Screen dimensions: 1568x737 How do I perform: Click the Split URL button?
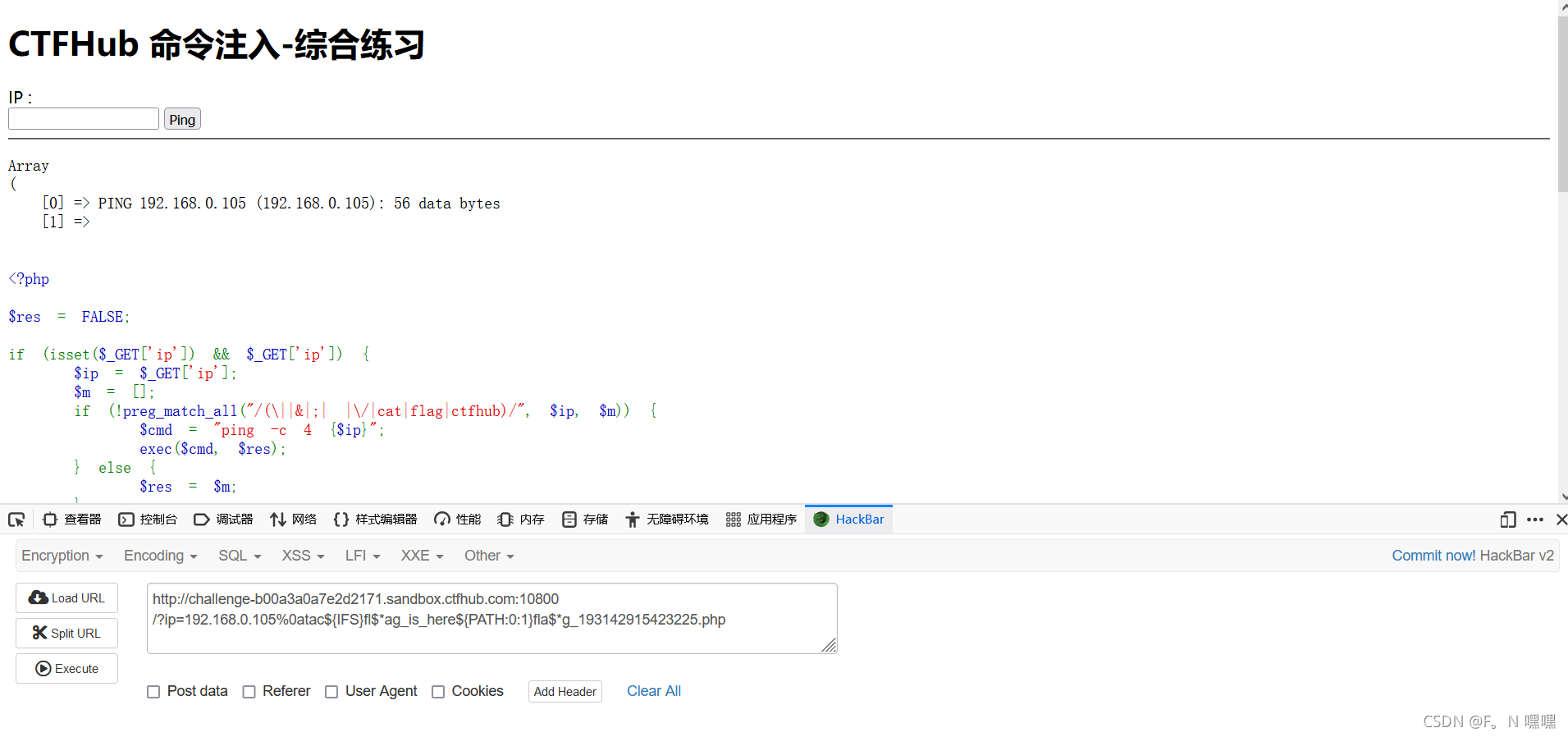coord(66,634)
